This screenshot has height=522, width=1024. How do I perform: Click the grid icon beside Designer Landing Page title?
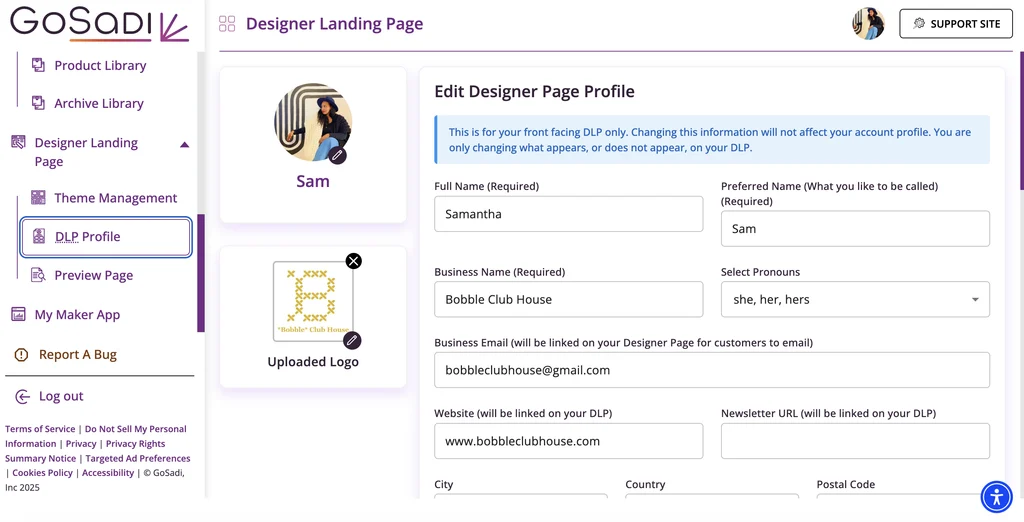(x=227, y=24)
